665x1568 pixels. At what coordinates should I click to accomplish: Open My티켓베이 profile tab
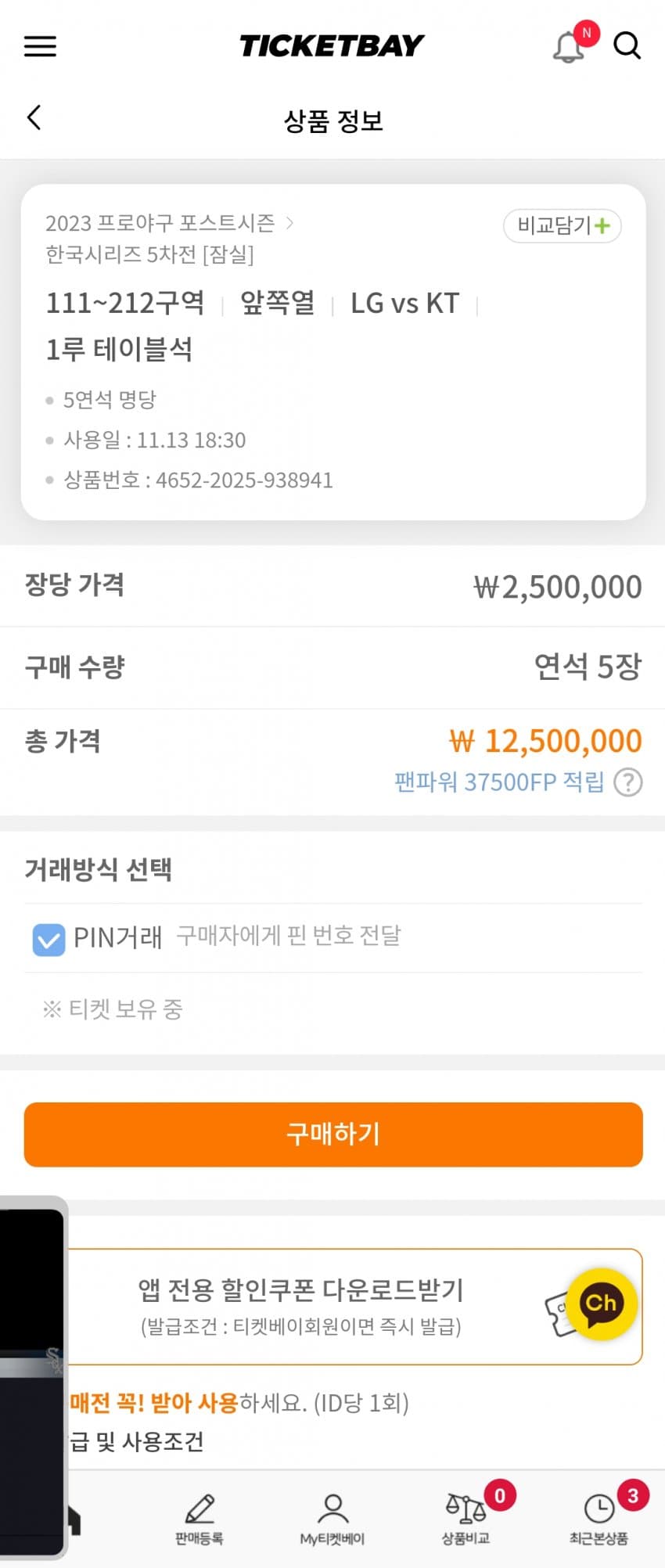pos(332,1518)
